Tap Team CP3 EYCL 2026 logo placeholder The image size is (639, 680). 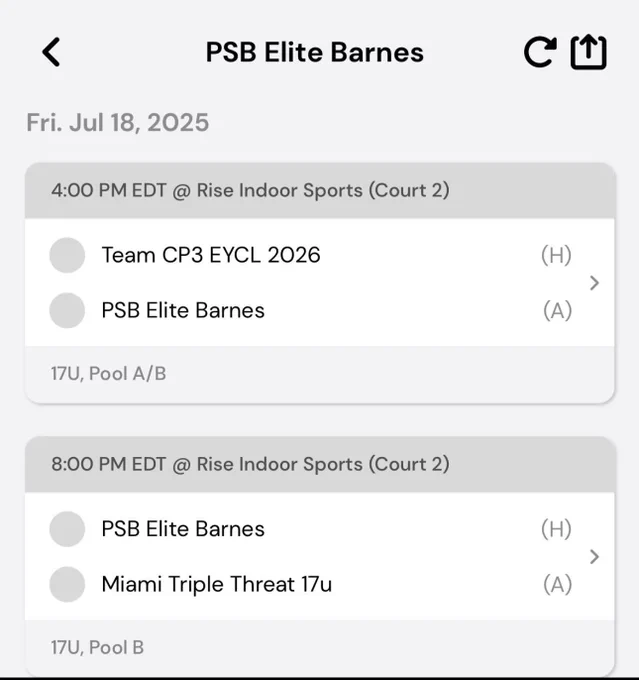pyautogui.click(x=67, y=255)
